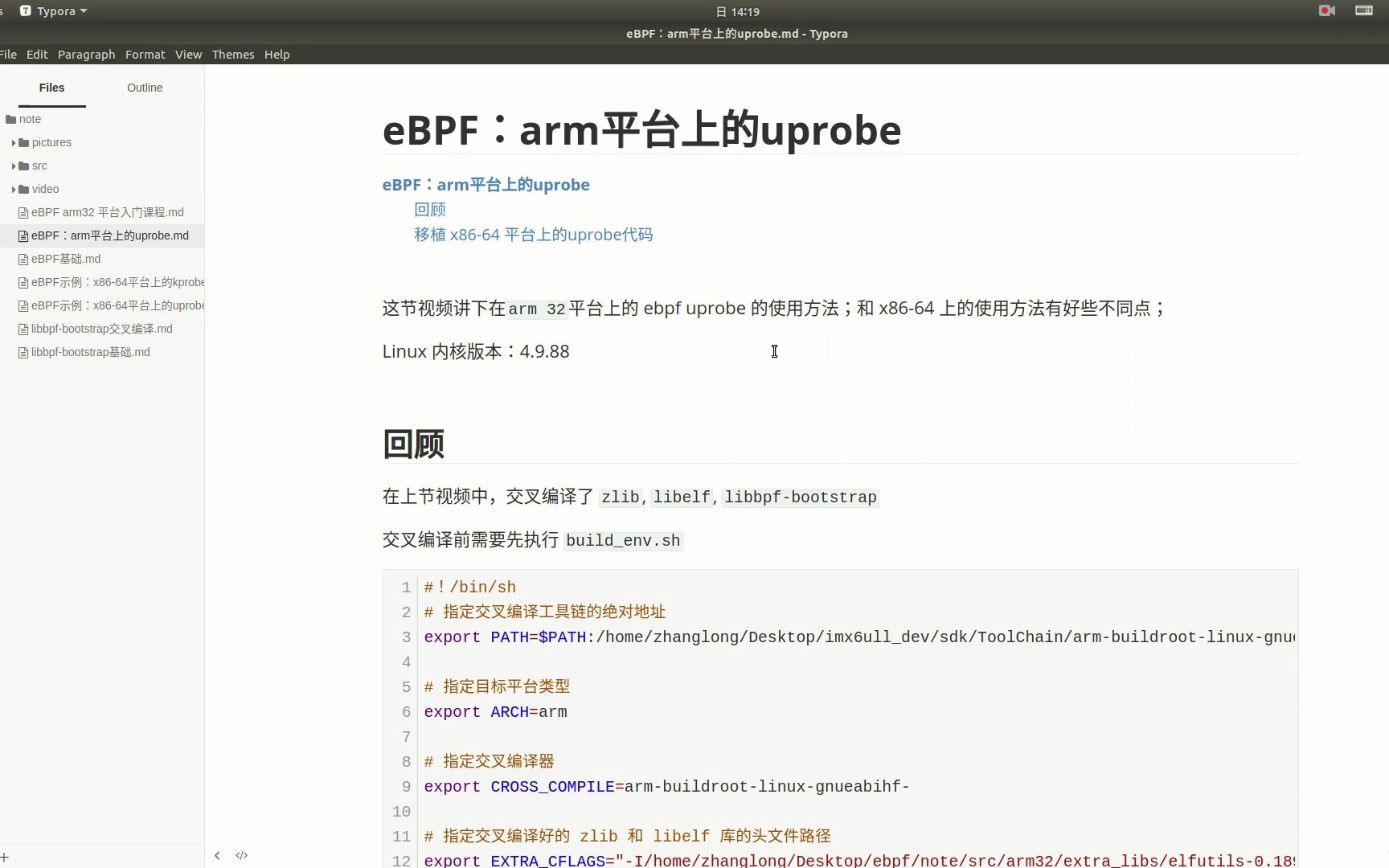Click the 回顾 link in the table of contents
Image resolution: width=1389 pixels, height=868 pixels.
point(429,209)
